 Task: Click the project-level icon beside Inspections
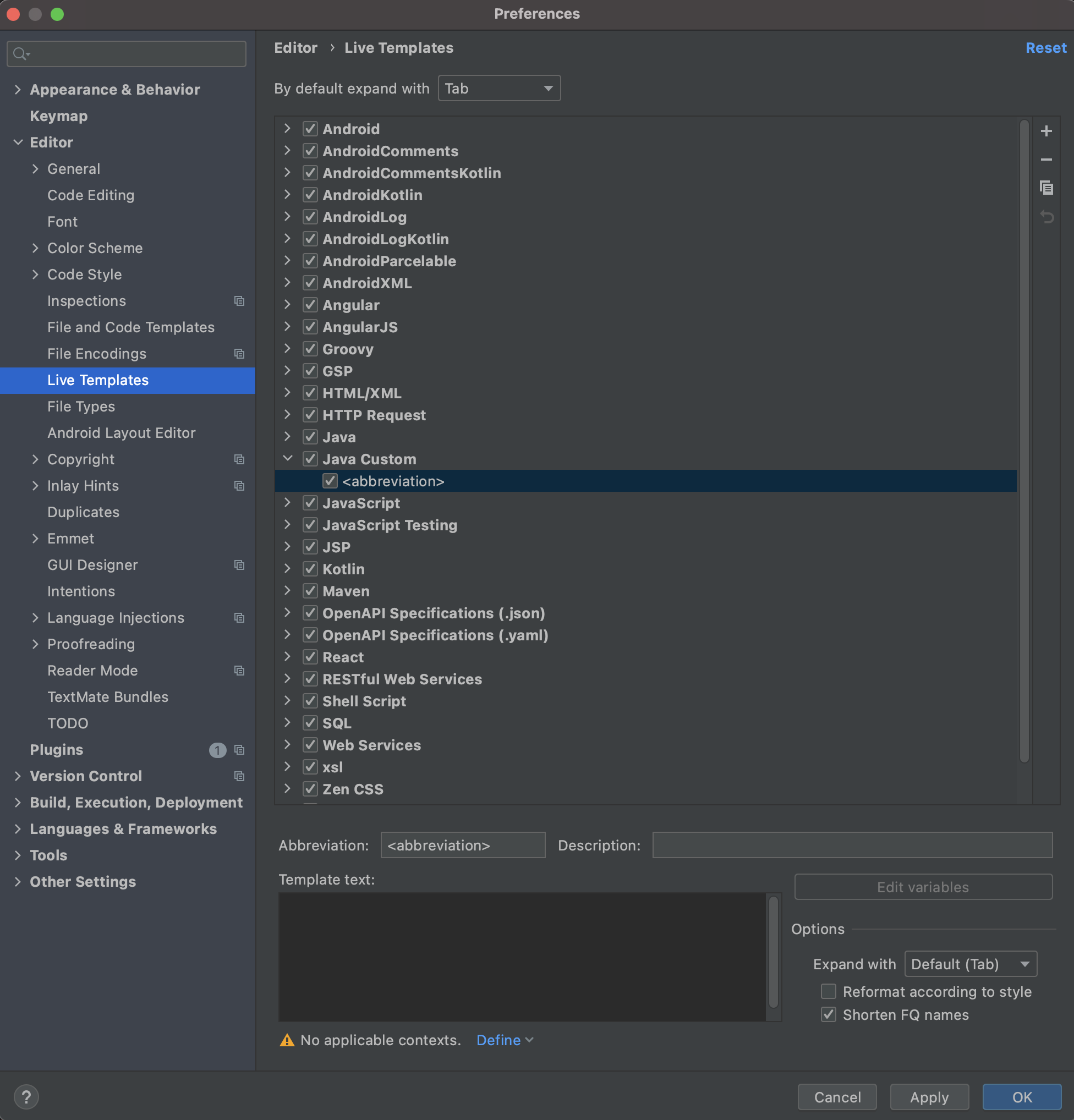pos(239,300)
